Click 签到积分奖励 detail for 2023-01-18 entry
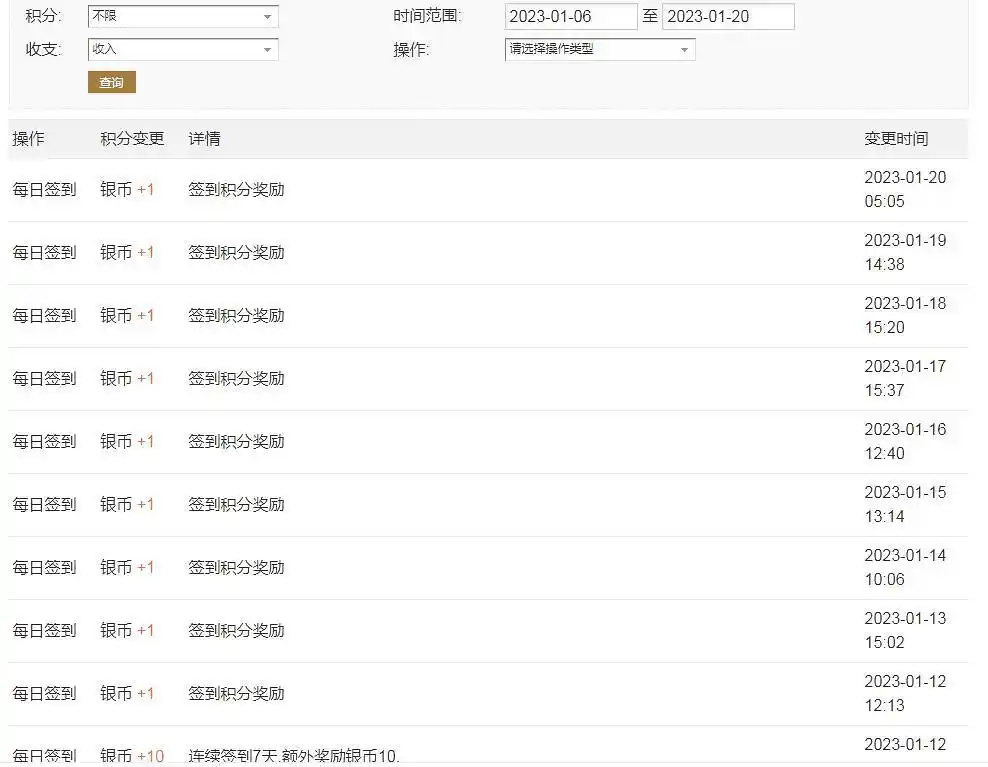 pos(236,315)
